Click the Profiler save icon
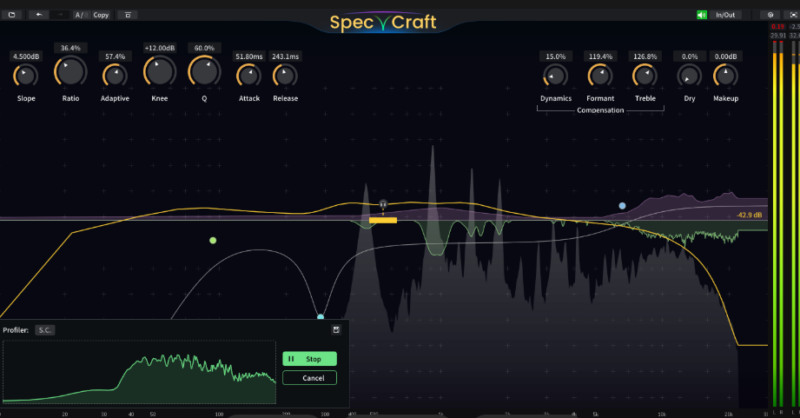Image resolution: width=800 pixels, height=418 pixels. tap(336, 330)
